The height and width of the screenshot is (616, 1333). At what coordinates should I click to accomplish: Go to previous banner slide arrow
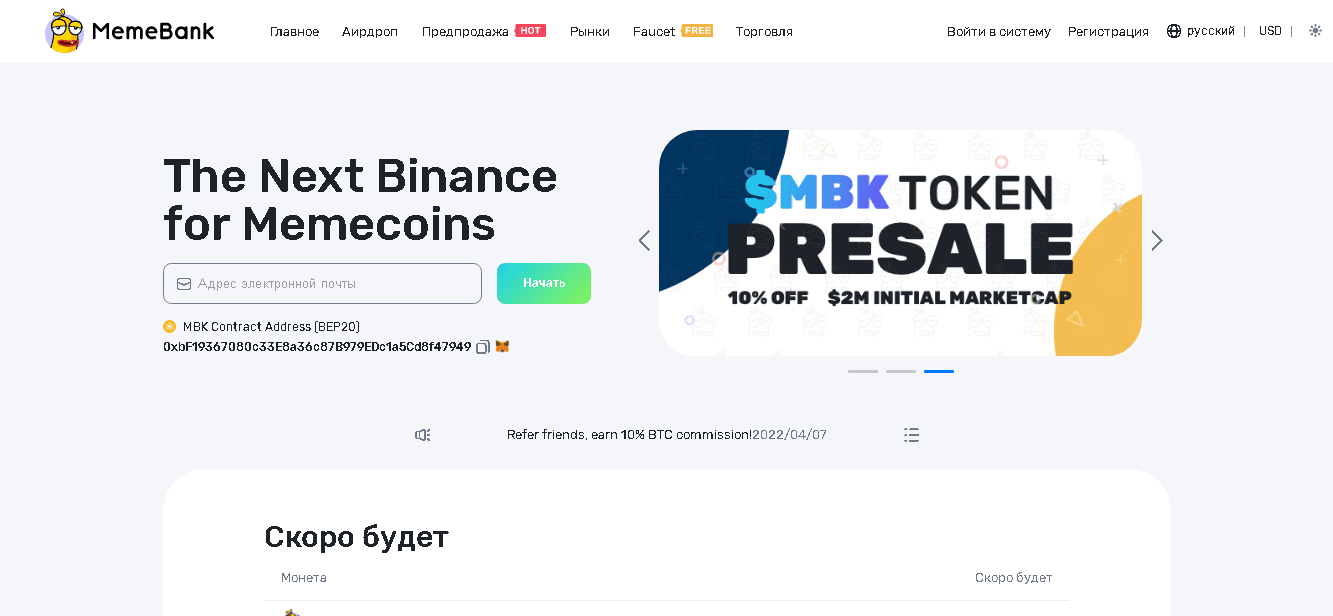[x=644, y=241]
